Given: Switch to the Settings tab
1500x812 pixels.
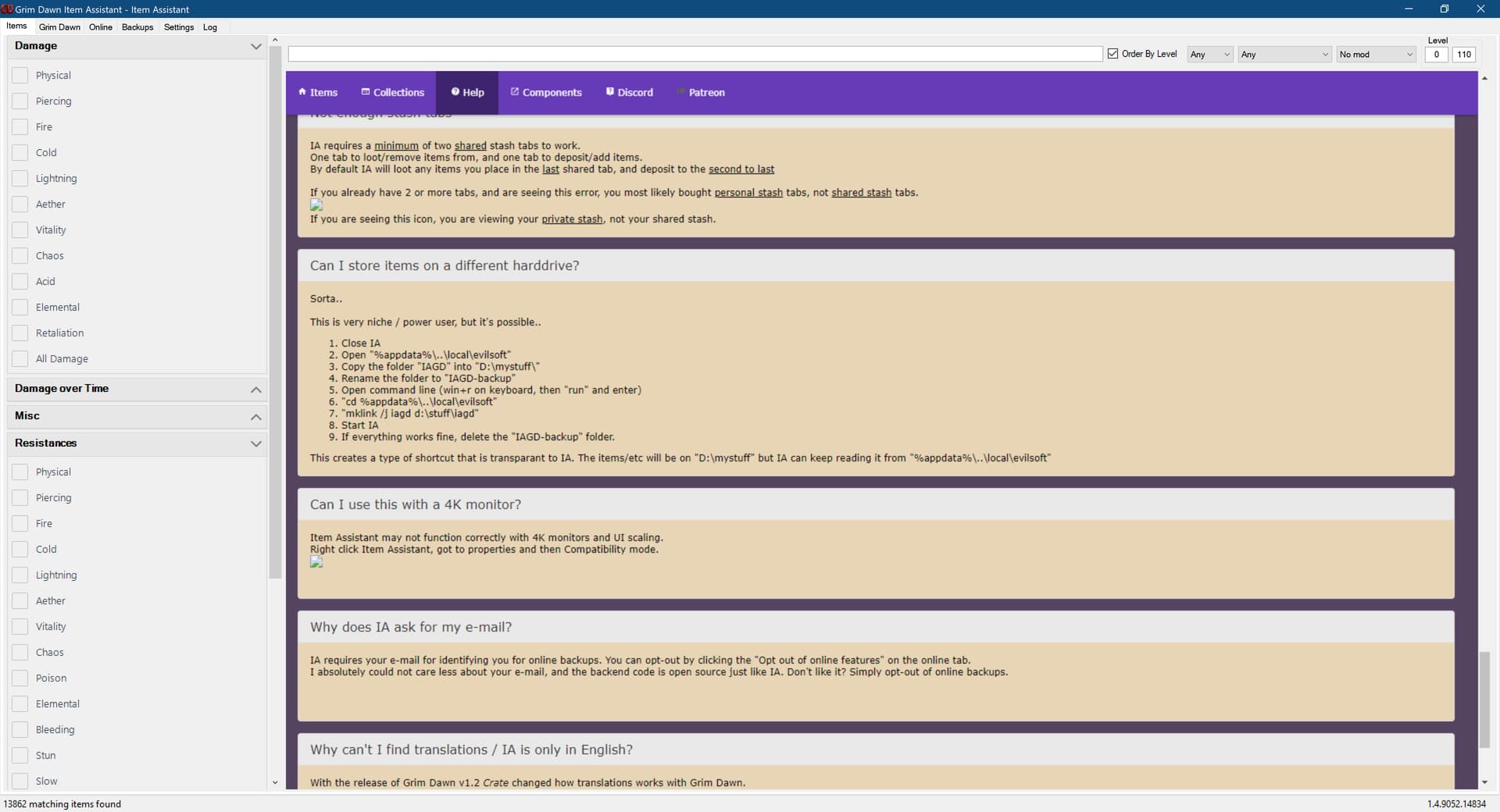Looking at the screenshot, I should tap(178, 27).
